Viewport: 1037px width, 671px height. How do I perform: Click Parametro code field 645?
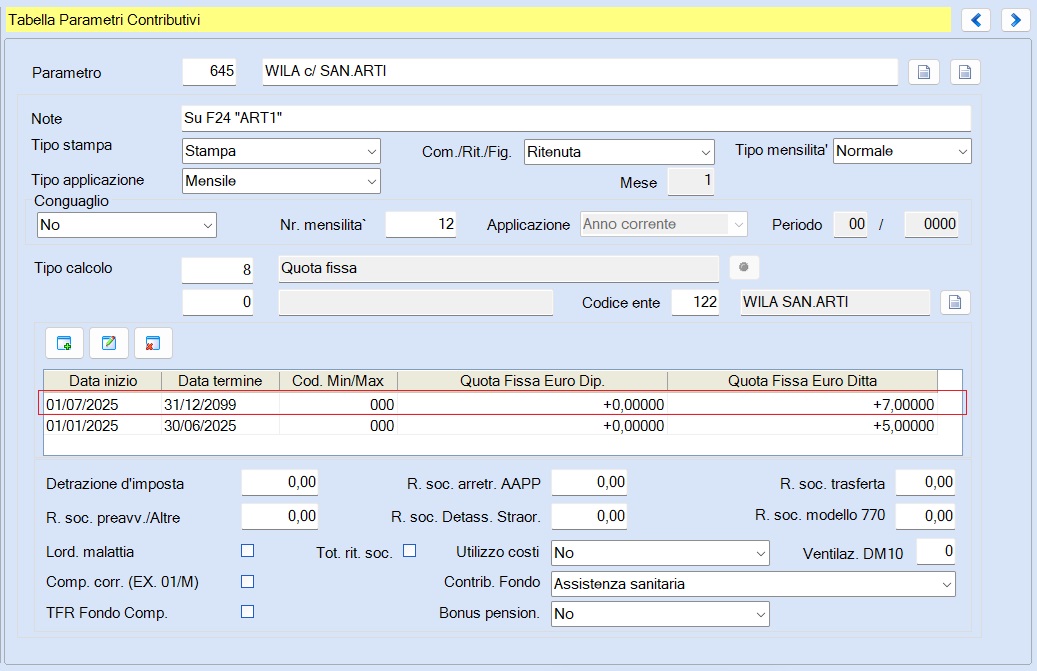209,71
